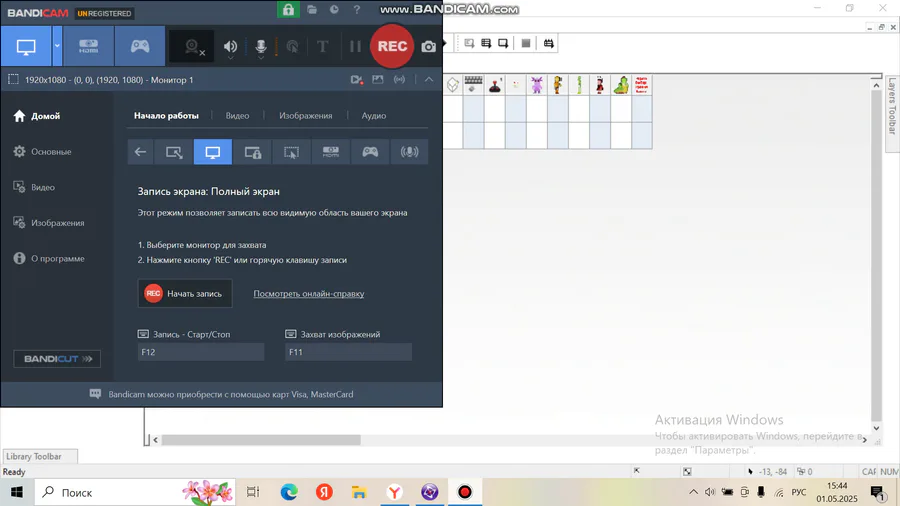Viewport: 900px width, 506px height.
Task: Click the image capture icon in monitor bar
Action: [x=378, y=80]
